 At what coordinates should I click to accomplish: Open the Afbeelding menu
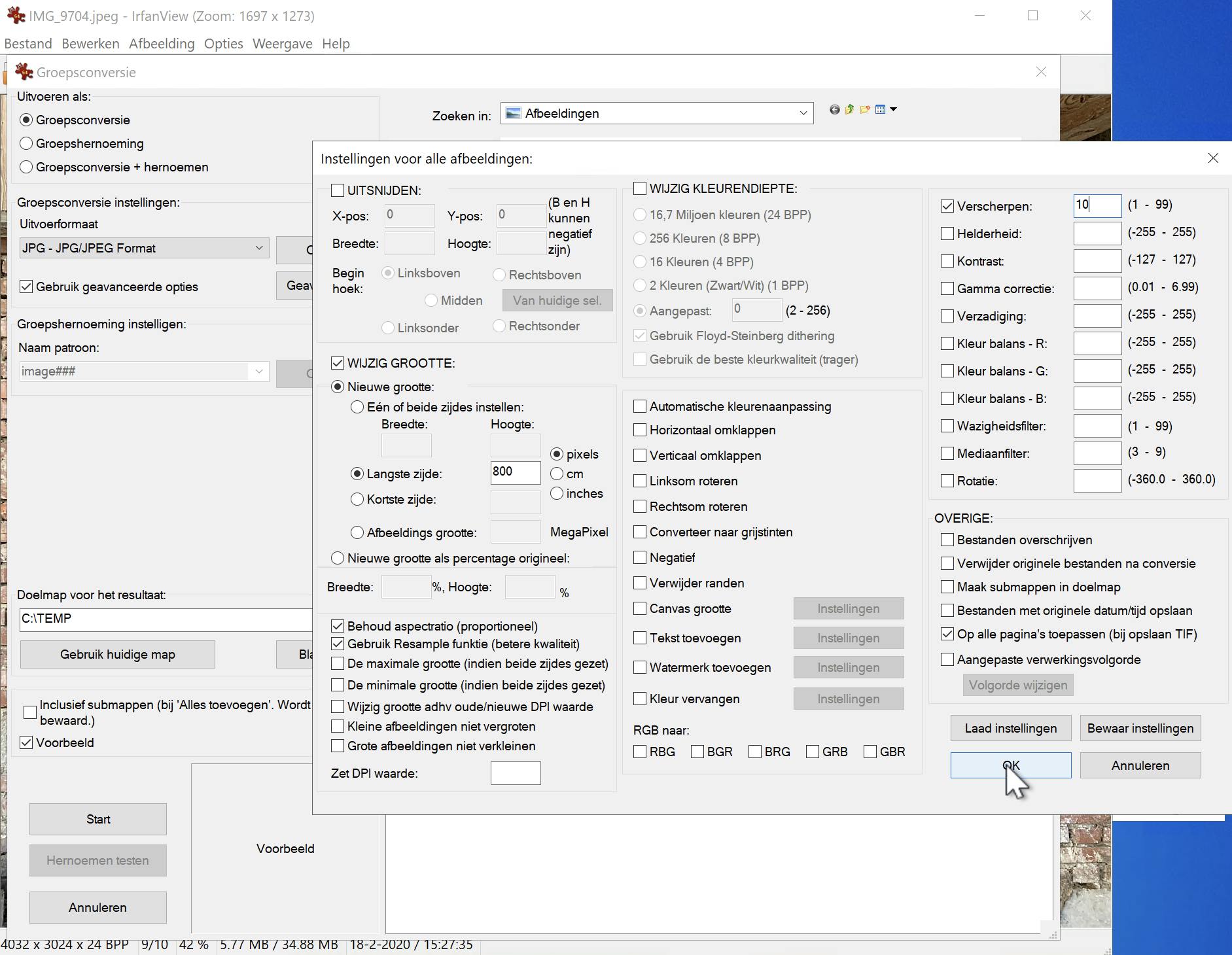162,44
